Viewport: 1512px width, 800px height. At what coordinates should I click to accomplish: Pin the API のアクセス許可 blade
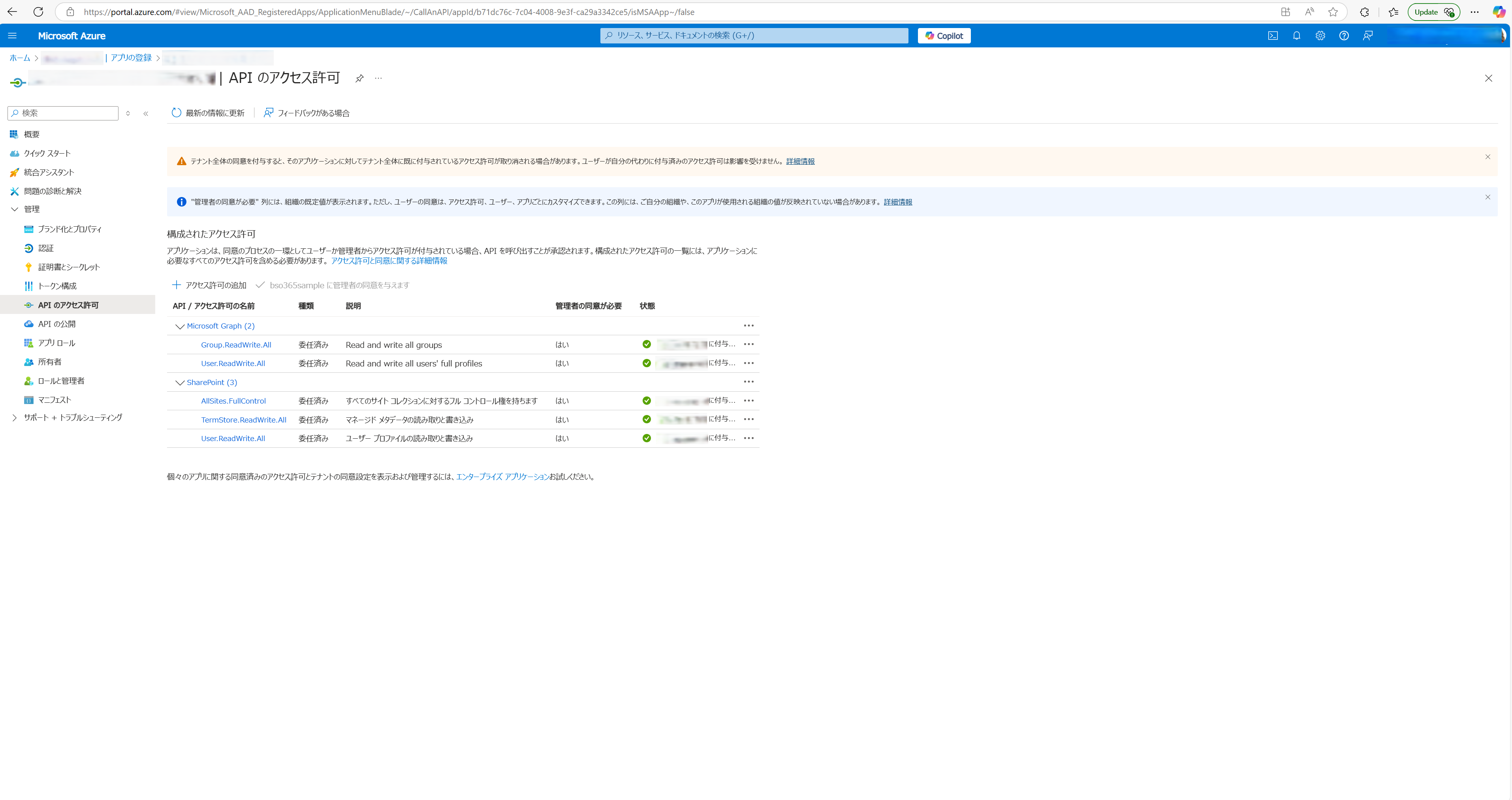359,78
